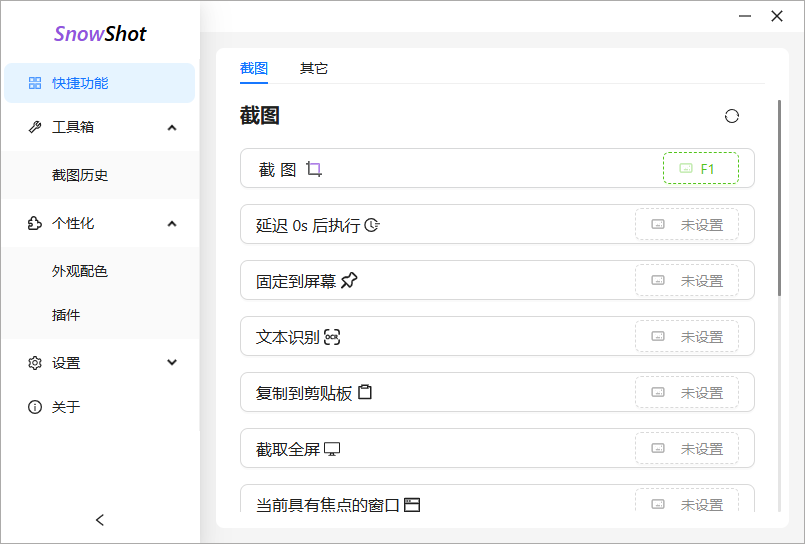Screen dimensions: 805x544
Task: Click the clipboard icon next to 复制到剪贴板
Action: point(365,393)
